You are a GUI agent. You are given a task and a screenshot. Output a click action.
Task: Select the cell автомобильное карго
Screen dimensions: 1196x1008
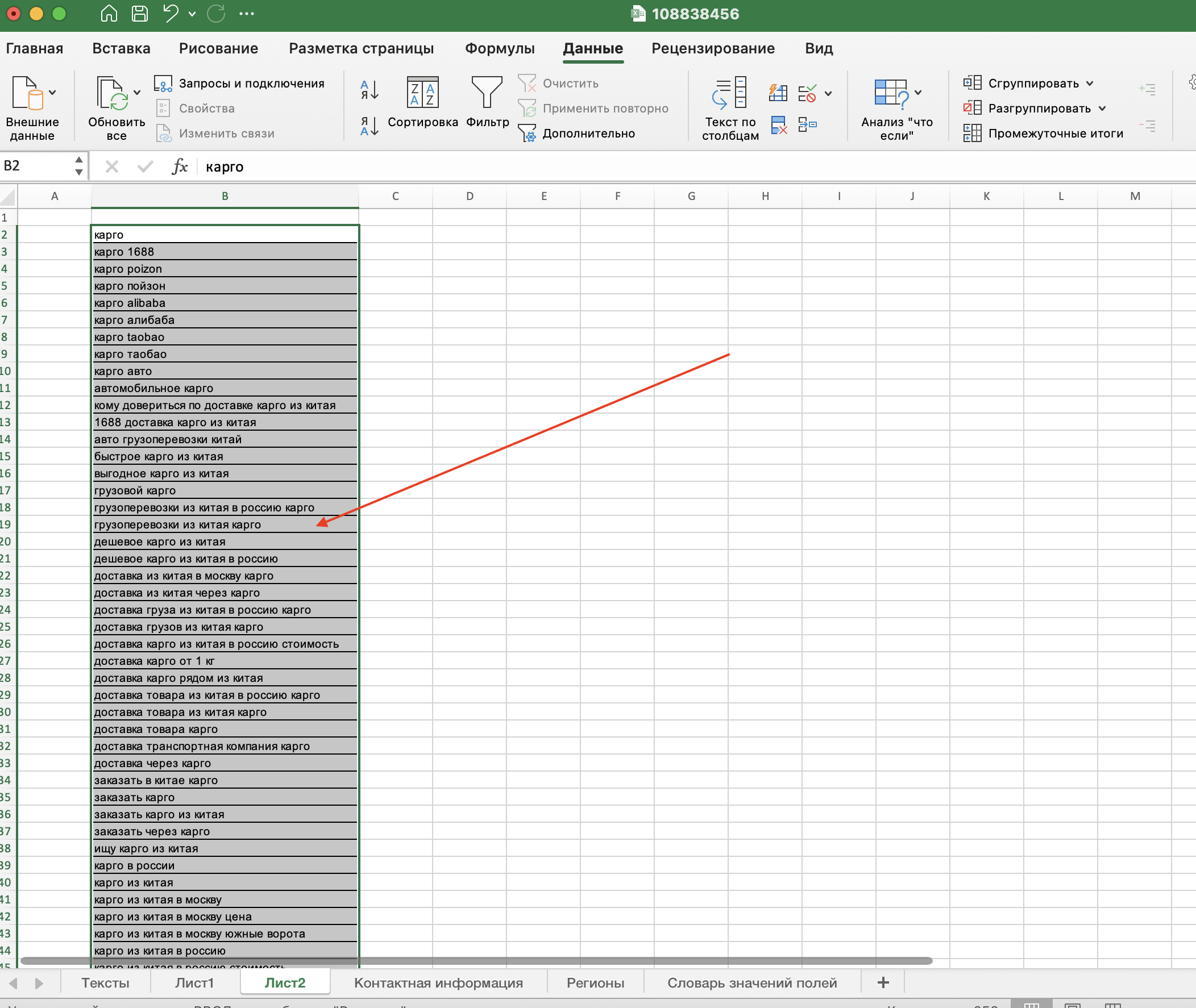click(x=225, y=388)
